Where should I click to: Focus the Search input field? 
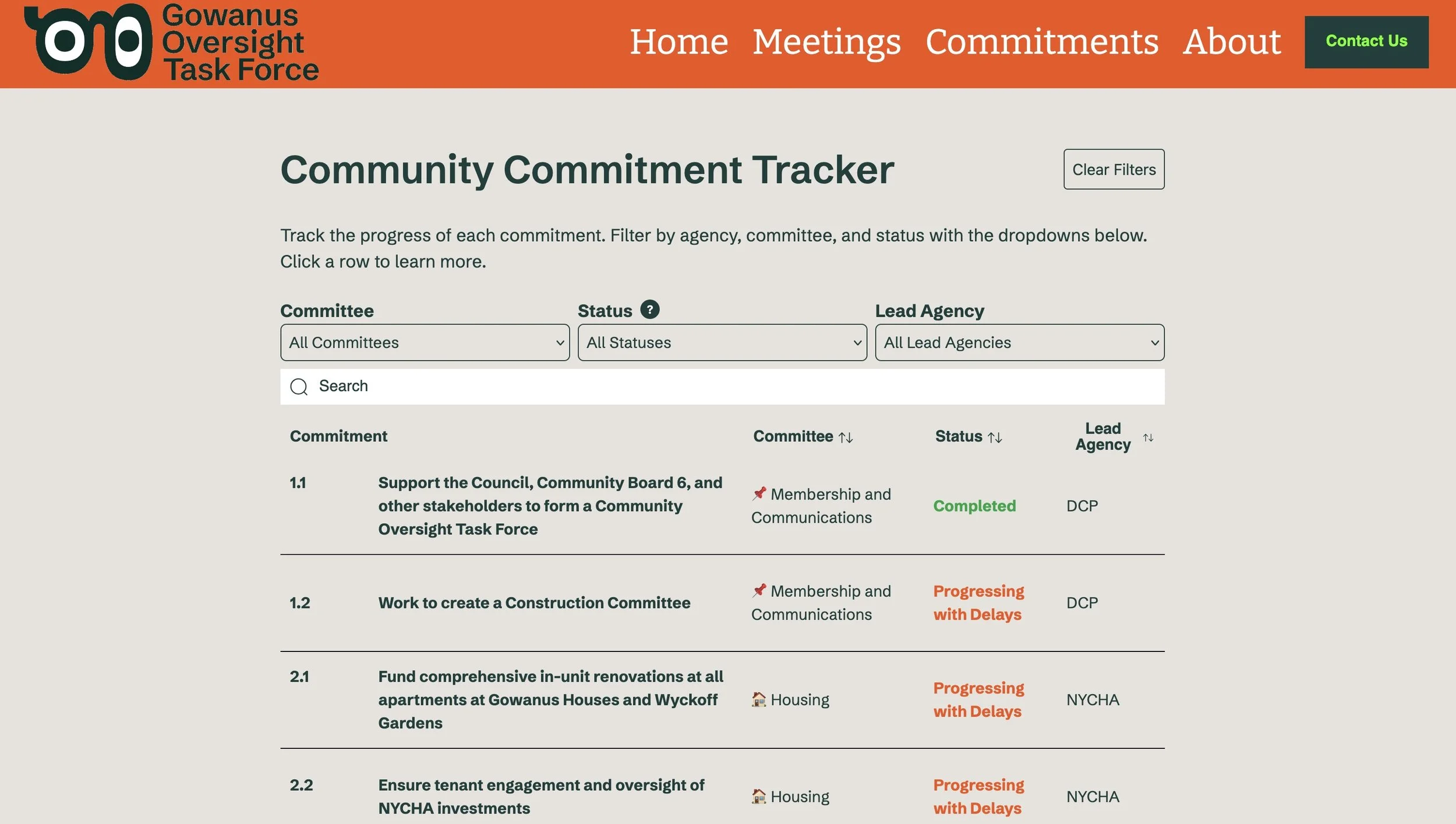(x=722, y=386)
